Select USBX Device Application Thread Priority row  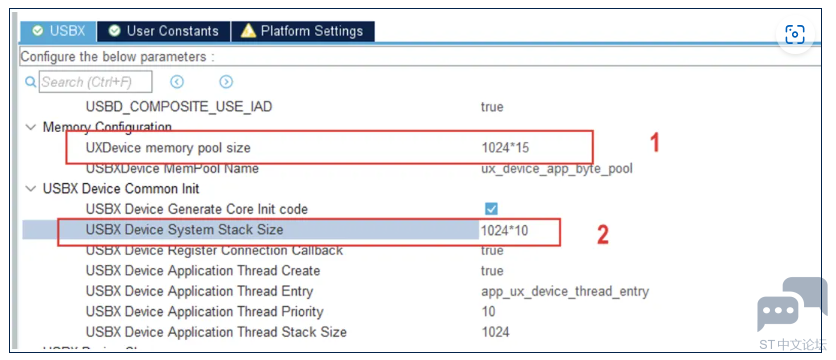[205, 311]
